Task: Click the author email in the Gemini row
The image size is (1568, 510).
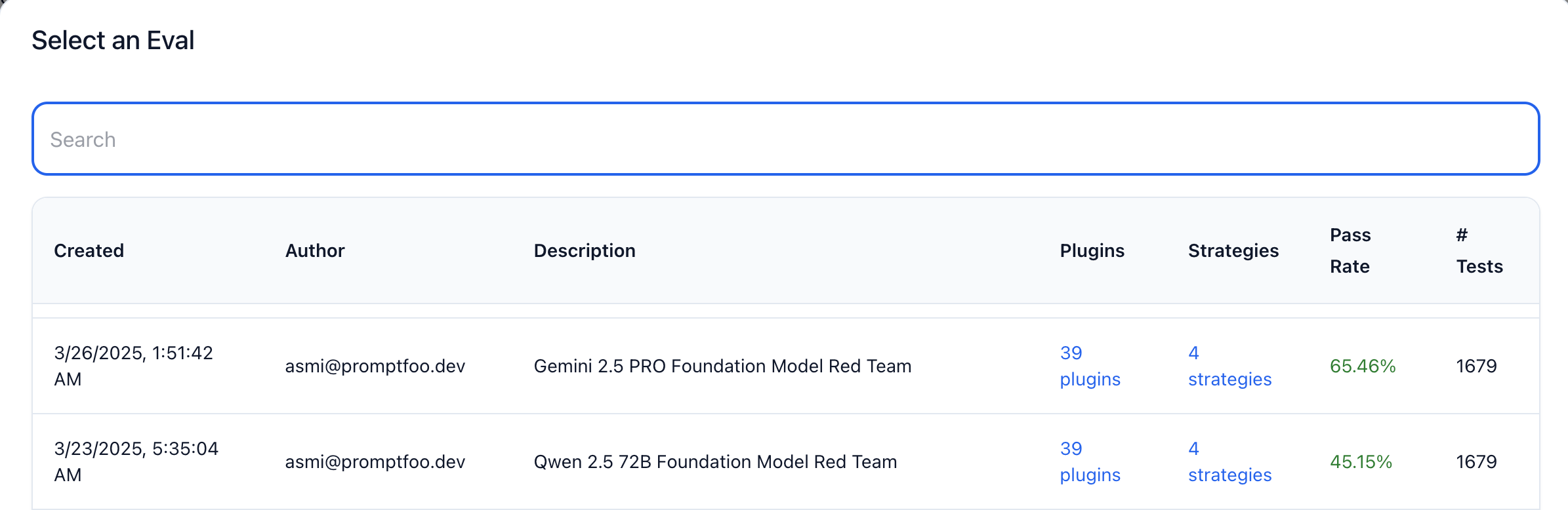Action: tap(375, 366)
